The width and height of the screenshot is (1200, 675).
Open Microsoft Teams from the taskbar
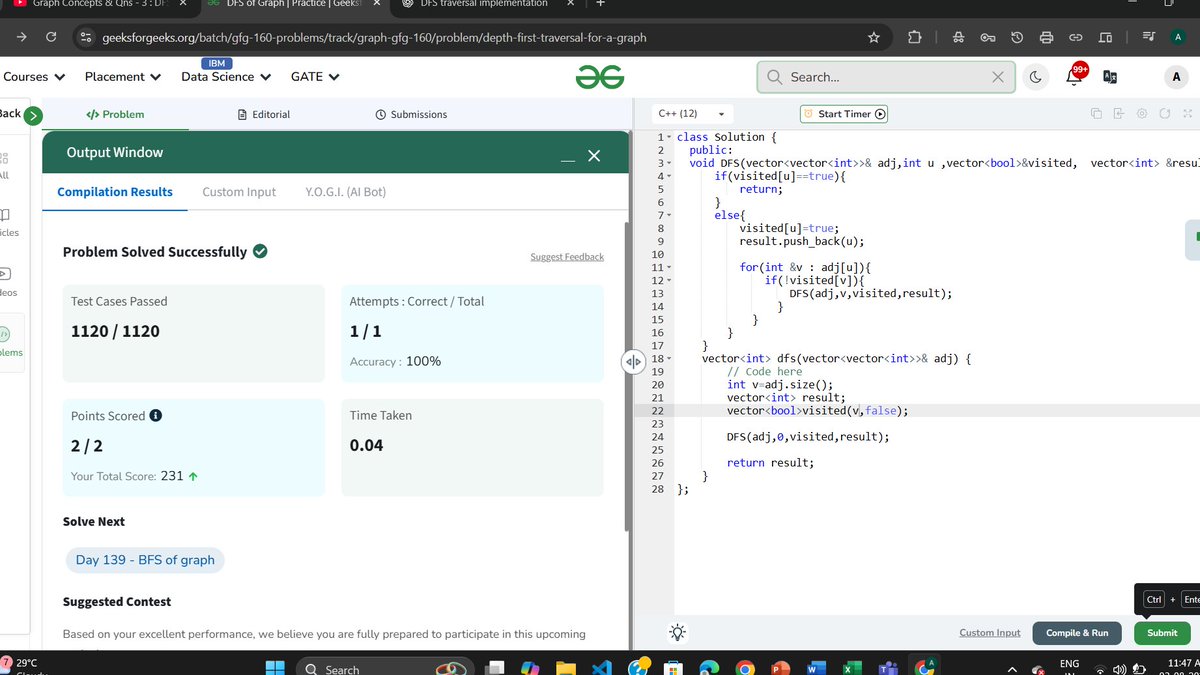point(889,667)
